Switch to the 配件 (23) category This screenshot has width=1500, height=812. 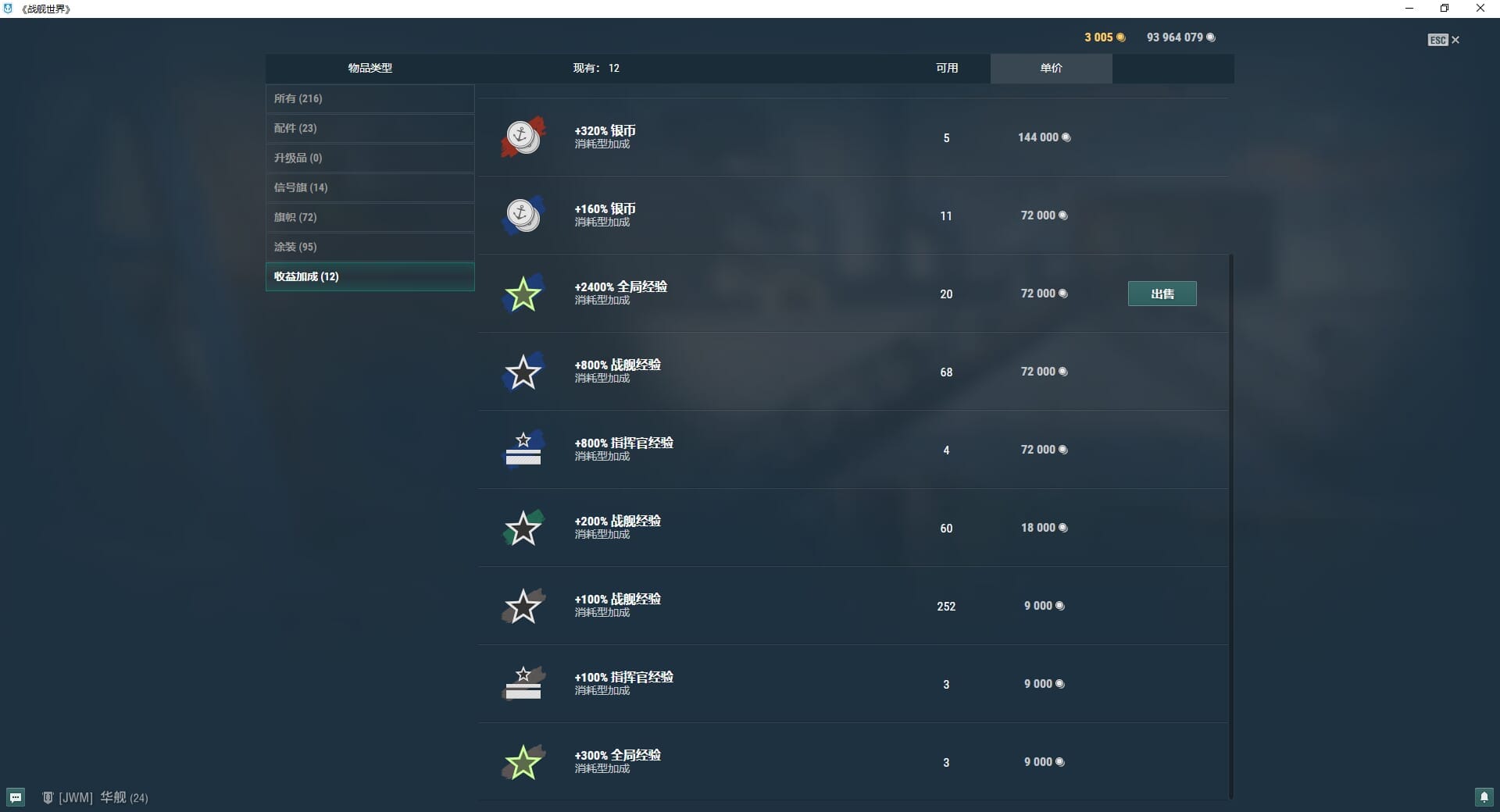[x=370, y=128]
